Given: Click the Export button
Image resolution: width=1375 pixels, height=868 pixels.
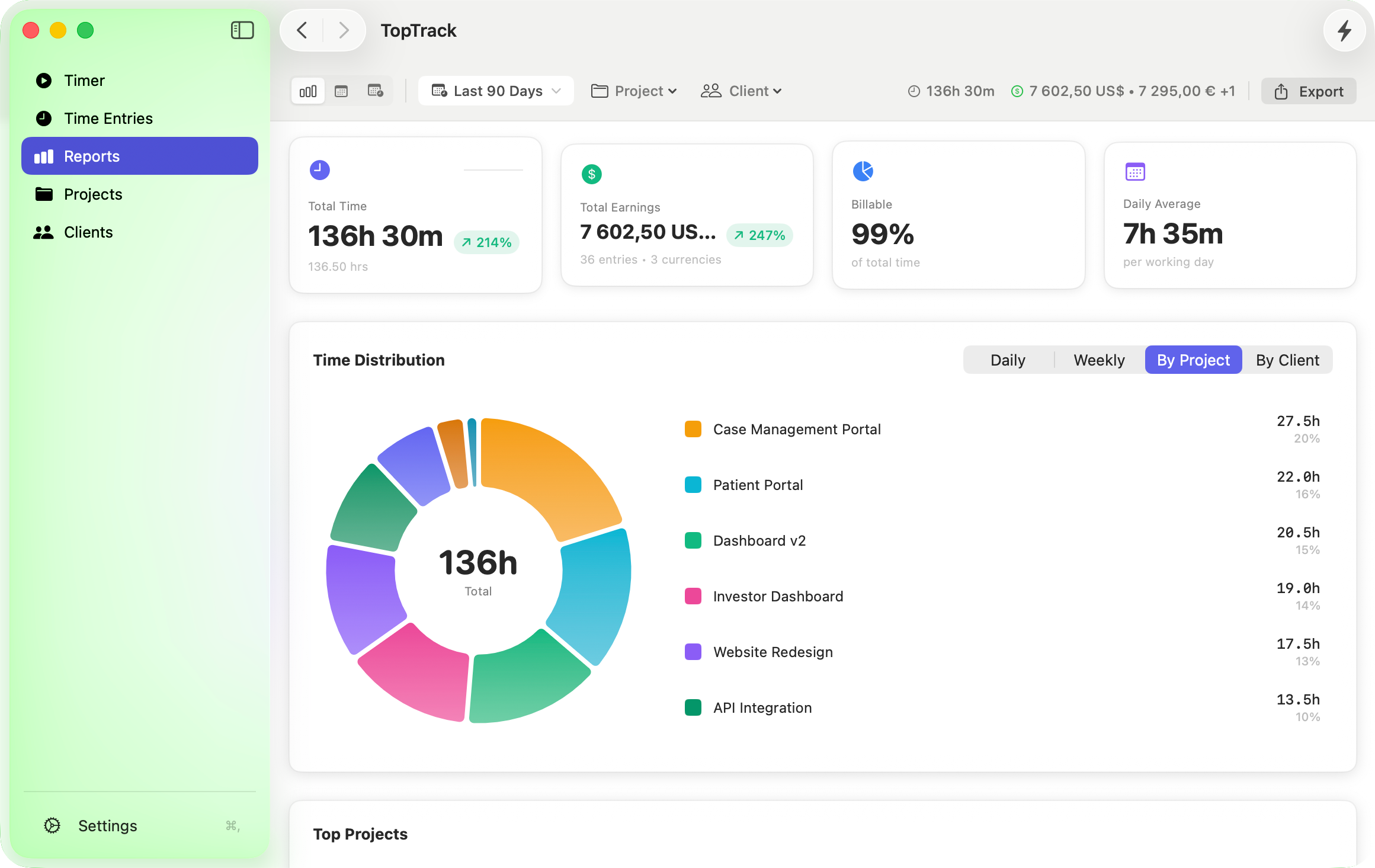Looking at the screenshot, I should coord(1309,91).
